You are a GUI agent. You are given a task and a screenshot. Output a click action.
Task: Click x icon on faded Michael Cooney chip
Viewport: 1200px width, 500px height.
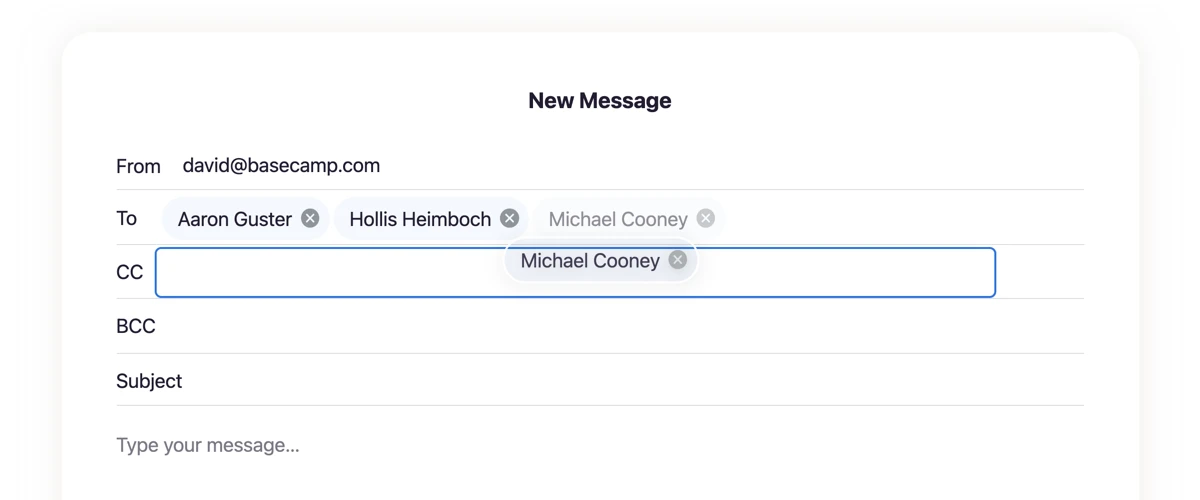(706, 218)
